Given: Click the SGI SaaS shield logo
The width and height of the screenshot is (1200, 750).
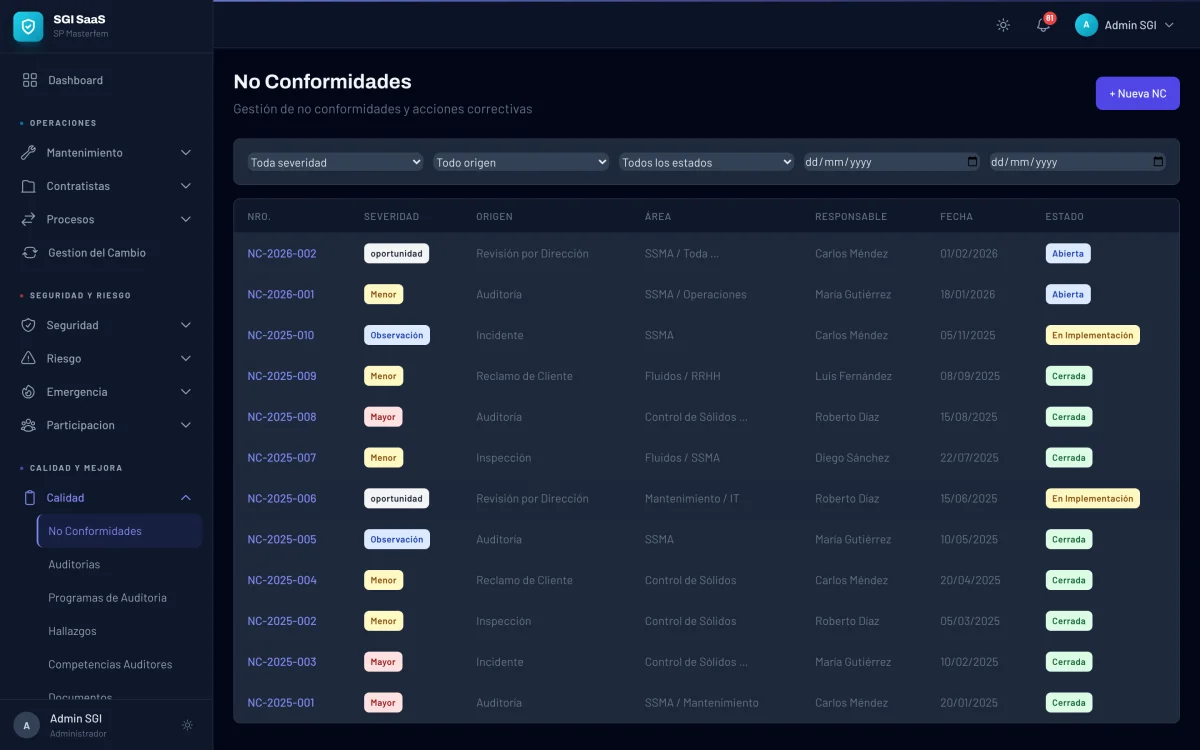Looking at the screenshot, I should pos(28,26).
